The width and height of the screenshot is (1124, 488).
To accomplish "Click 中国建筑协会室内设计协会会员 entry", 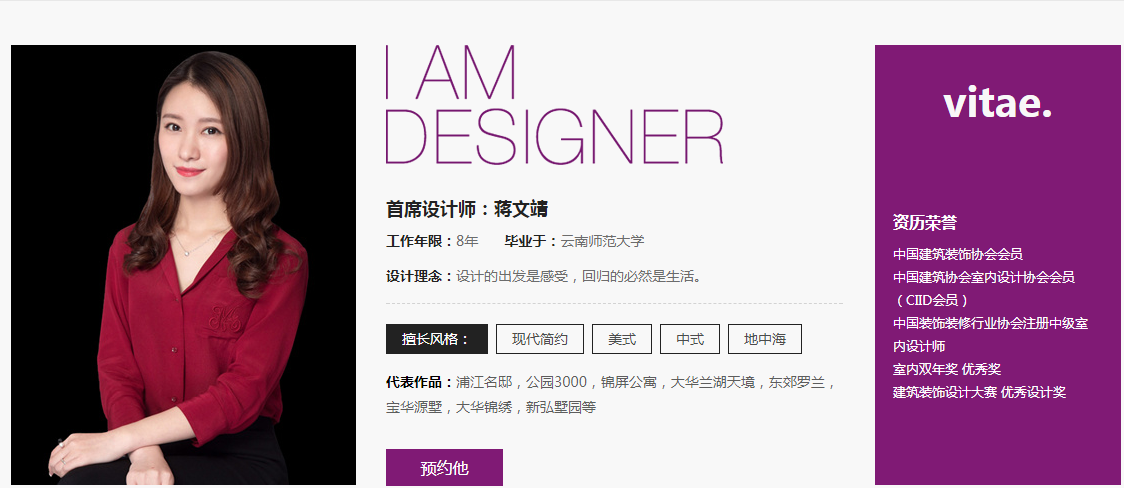I will point(984,277).
